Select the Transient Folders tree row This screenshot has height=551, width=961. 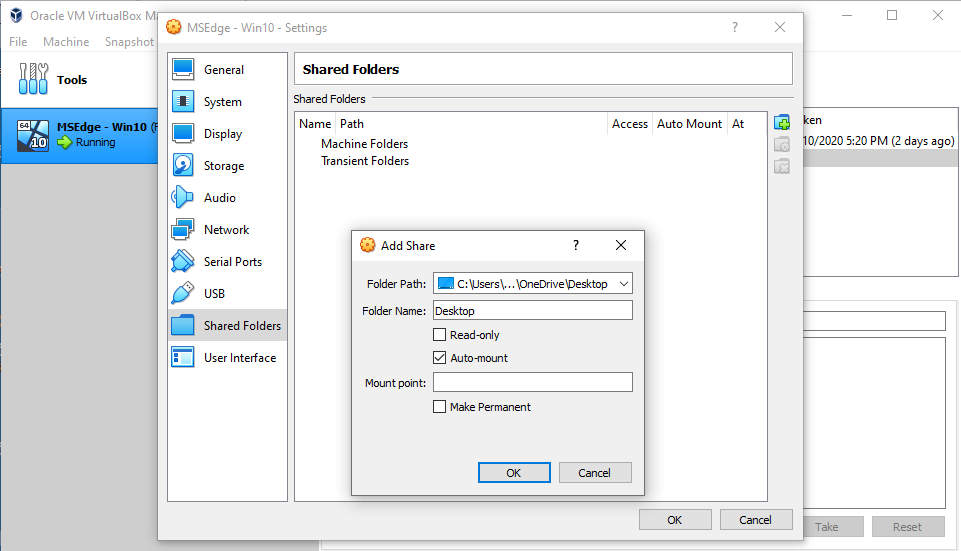[365, 161]
